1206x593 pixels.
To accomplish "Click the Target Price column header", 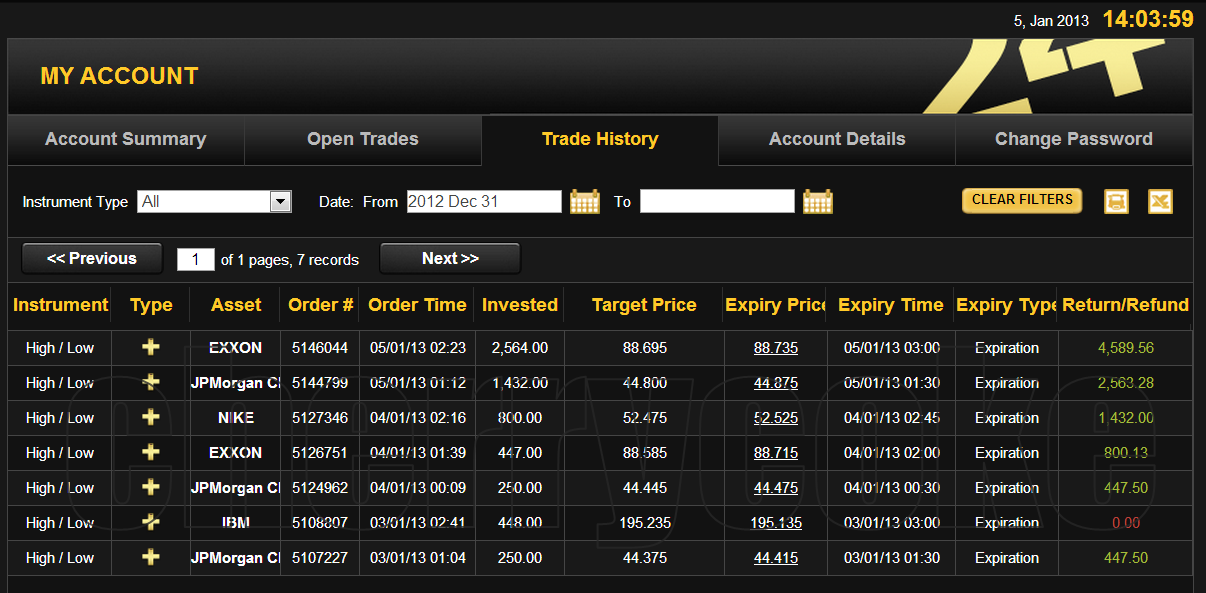I will pos(644,305).
